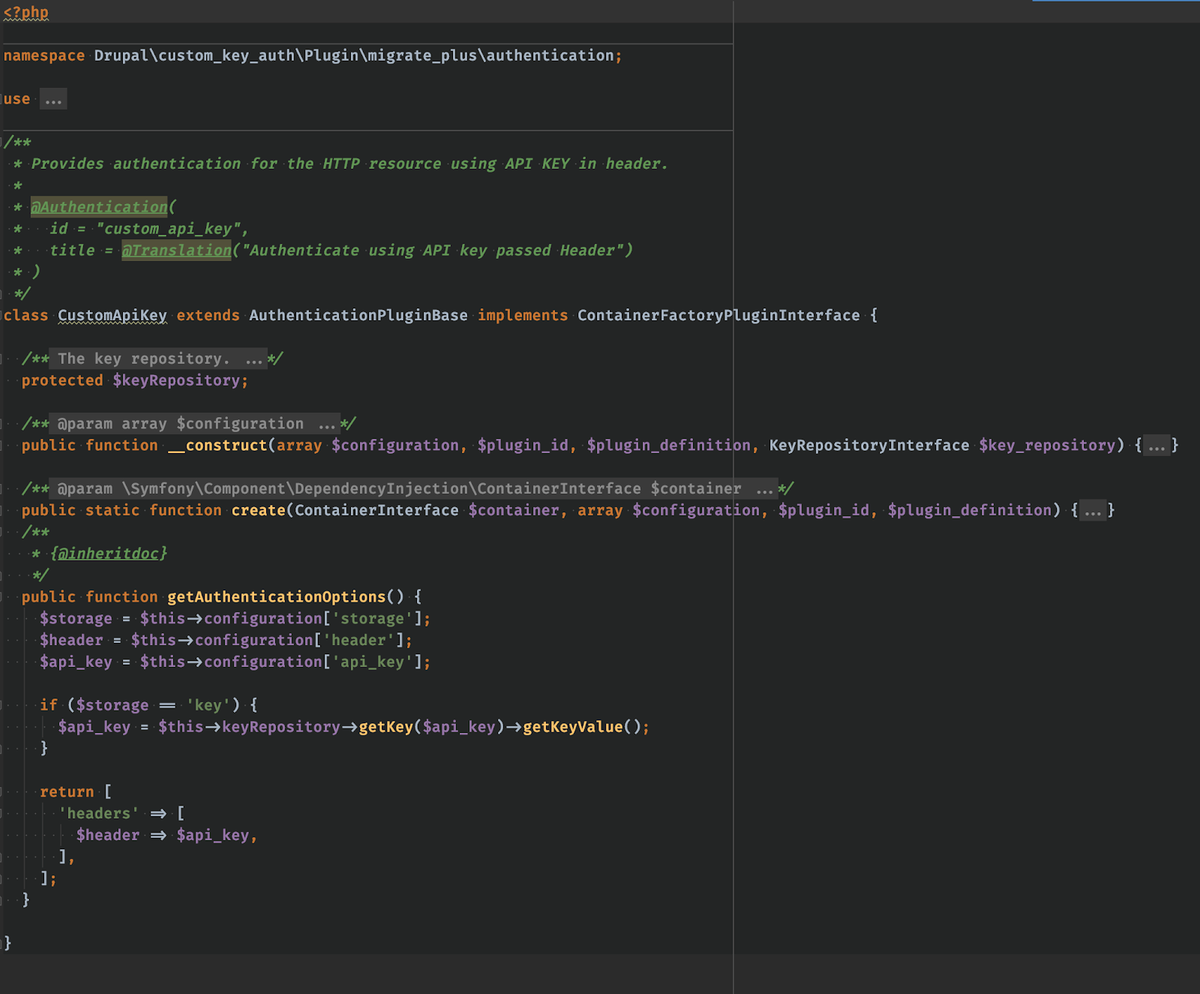
Task: Expand the folded use statements
Action: [53, 99]
